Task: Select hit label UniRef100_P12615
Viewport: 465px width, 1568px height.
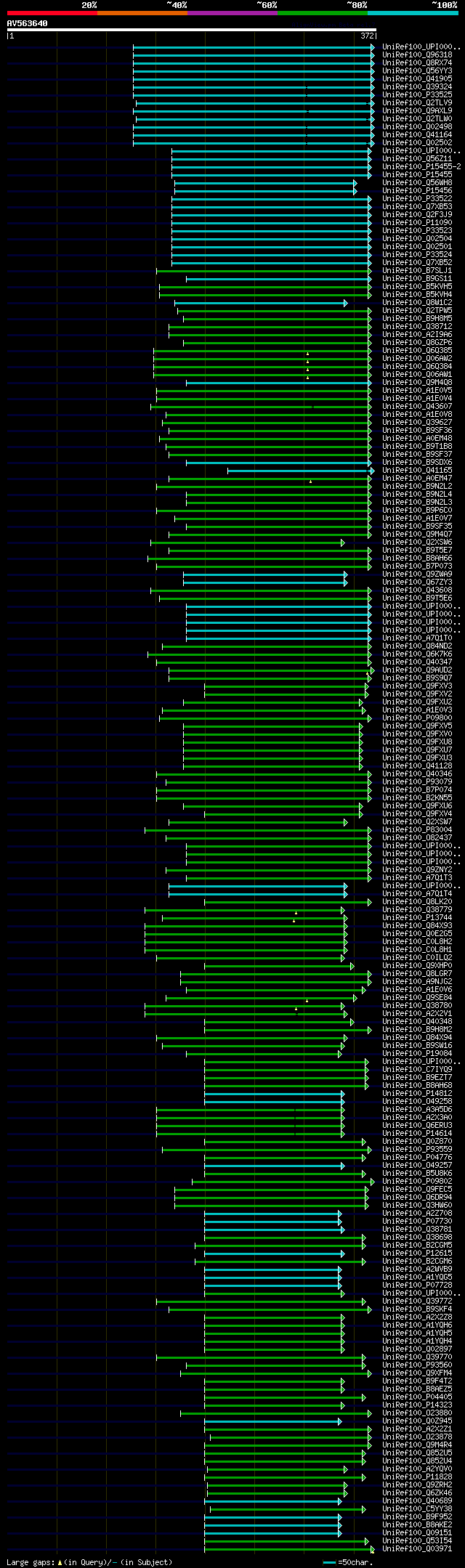Action: click(x=417, y=1253)
